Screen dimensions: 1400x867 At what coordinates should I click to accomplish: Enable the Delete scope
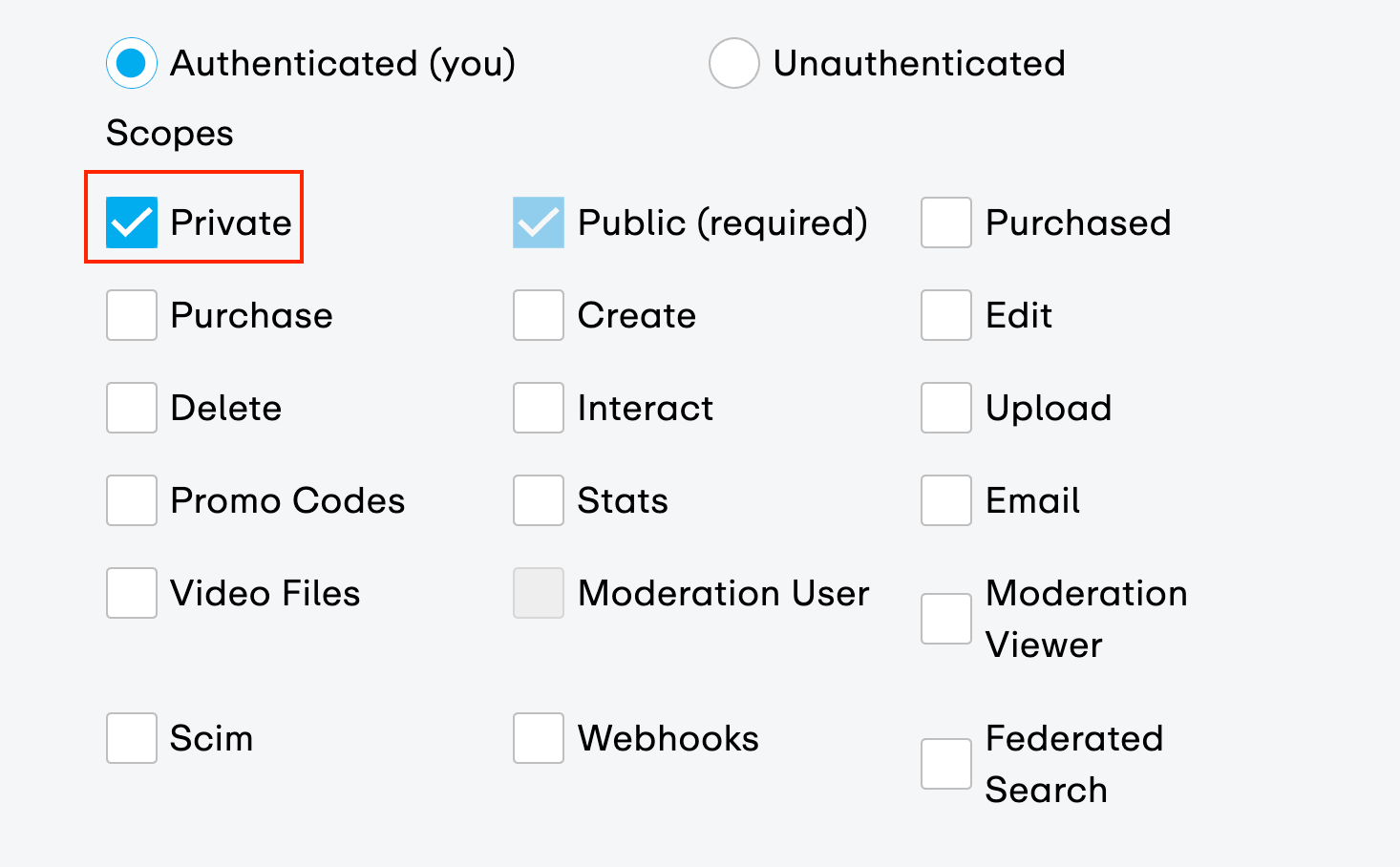[131, 407]
